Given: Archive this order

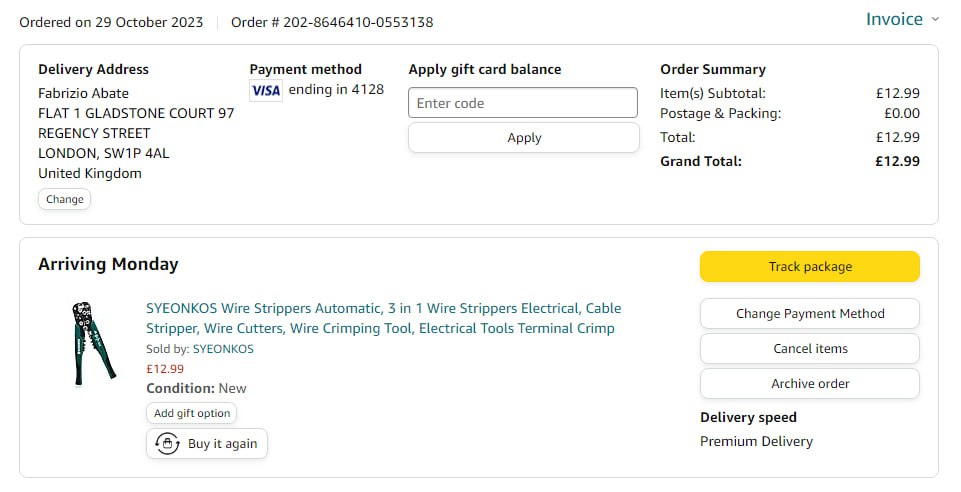Looking at the screenshot, I should [809, 383].
